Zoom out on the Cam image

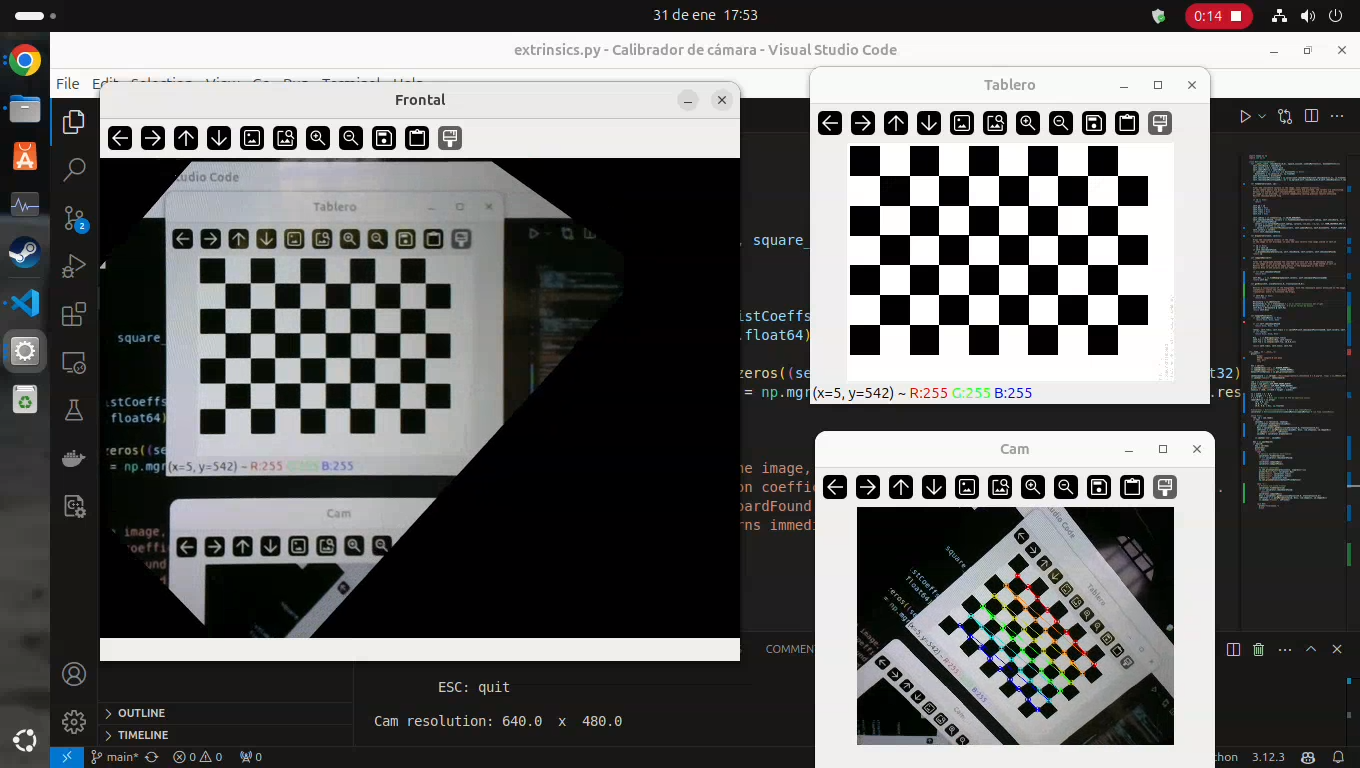(1066, 487)
